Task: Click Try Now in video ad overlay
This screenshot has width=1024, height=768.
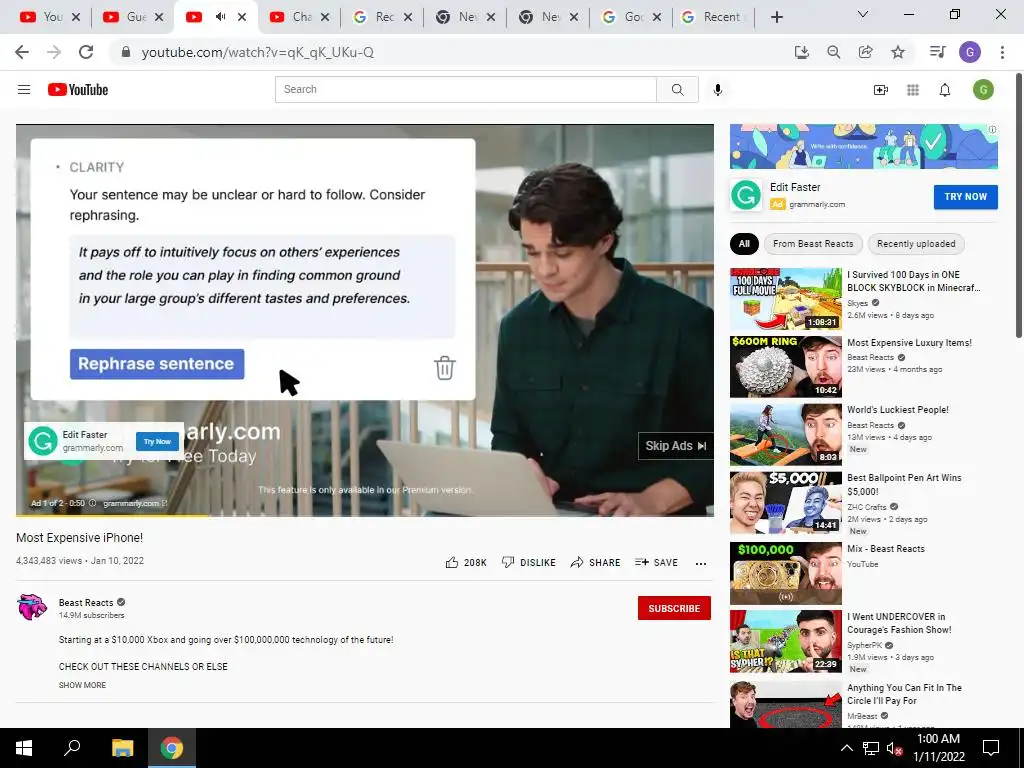Action: coord(157,441)
